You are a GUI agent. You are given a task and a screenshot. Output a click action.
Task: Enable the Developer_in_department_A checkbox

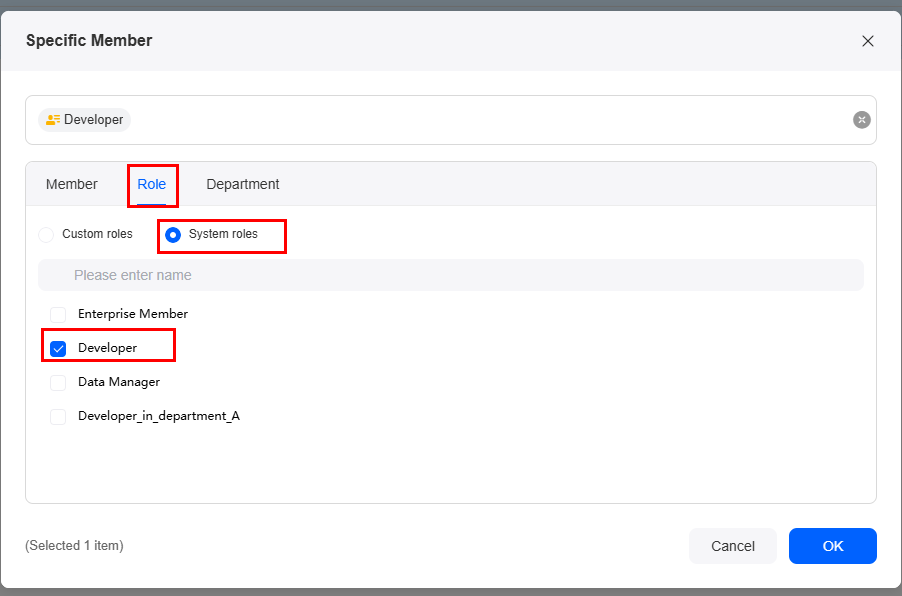pos(58,417)
